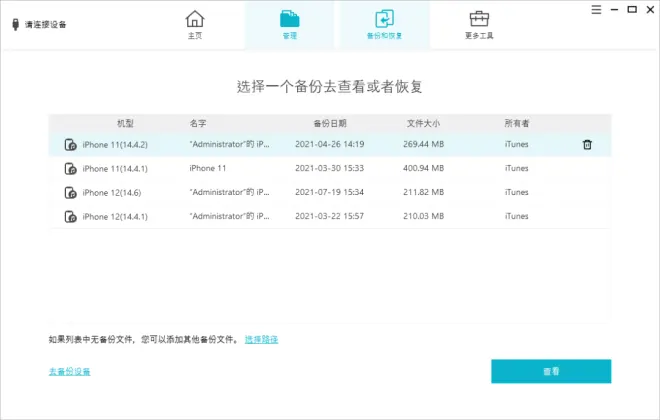660x420 pixels.
Task: Click size value 269.44 MB
Action: click(x=423, y=144)
